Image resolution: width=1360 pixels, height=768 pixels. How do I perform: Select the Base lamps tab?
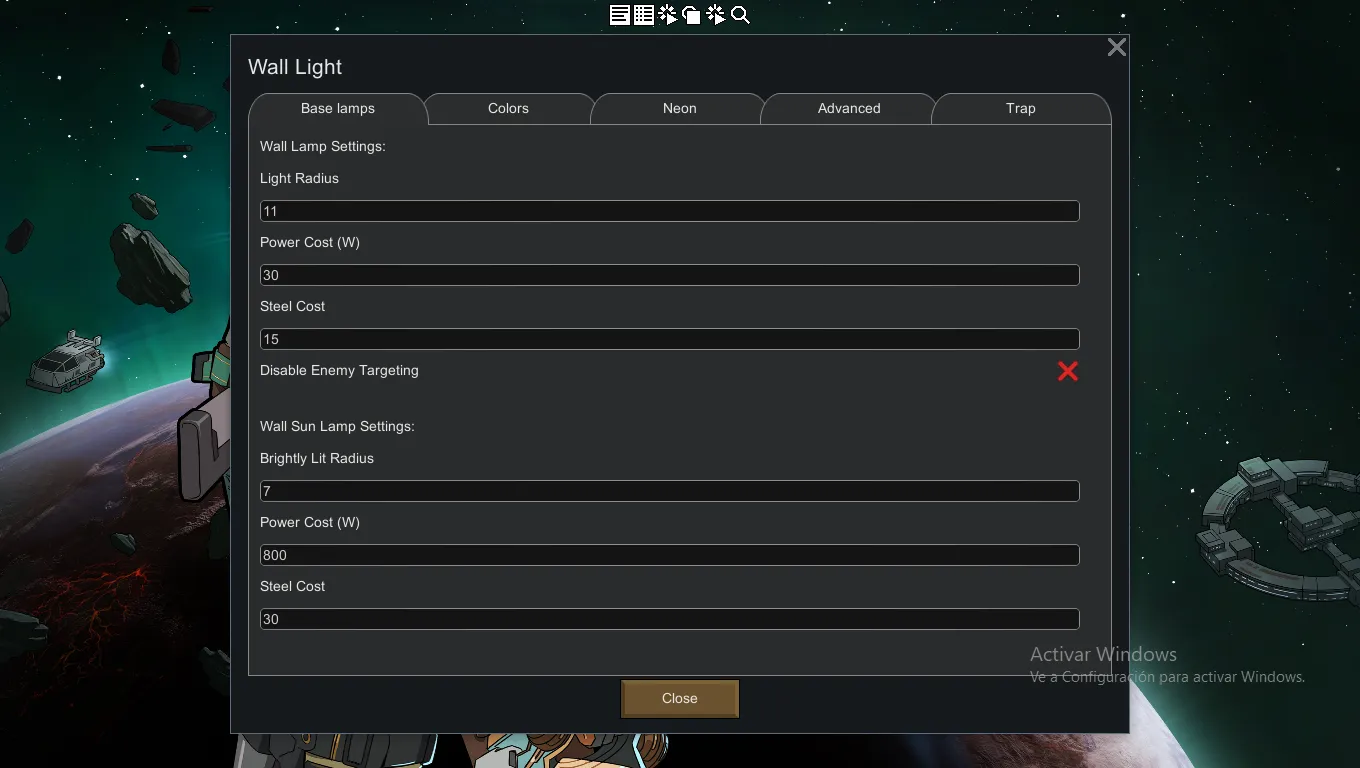coord(338,108)
